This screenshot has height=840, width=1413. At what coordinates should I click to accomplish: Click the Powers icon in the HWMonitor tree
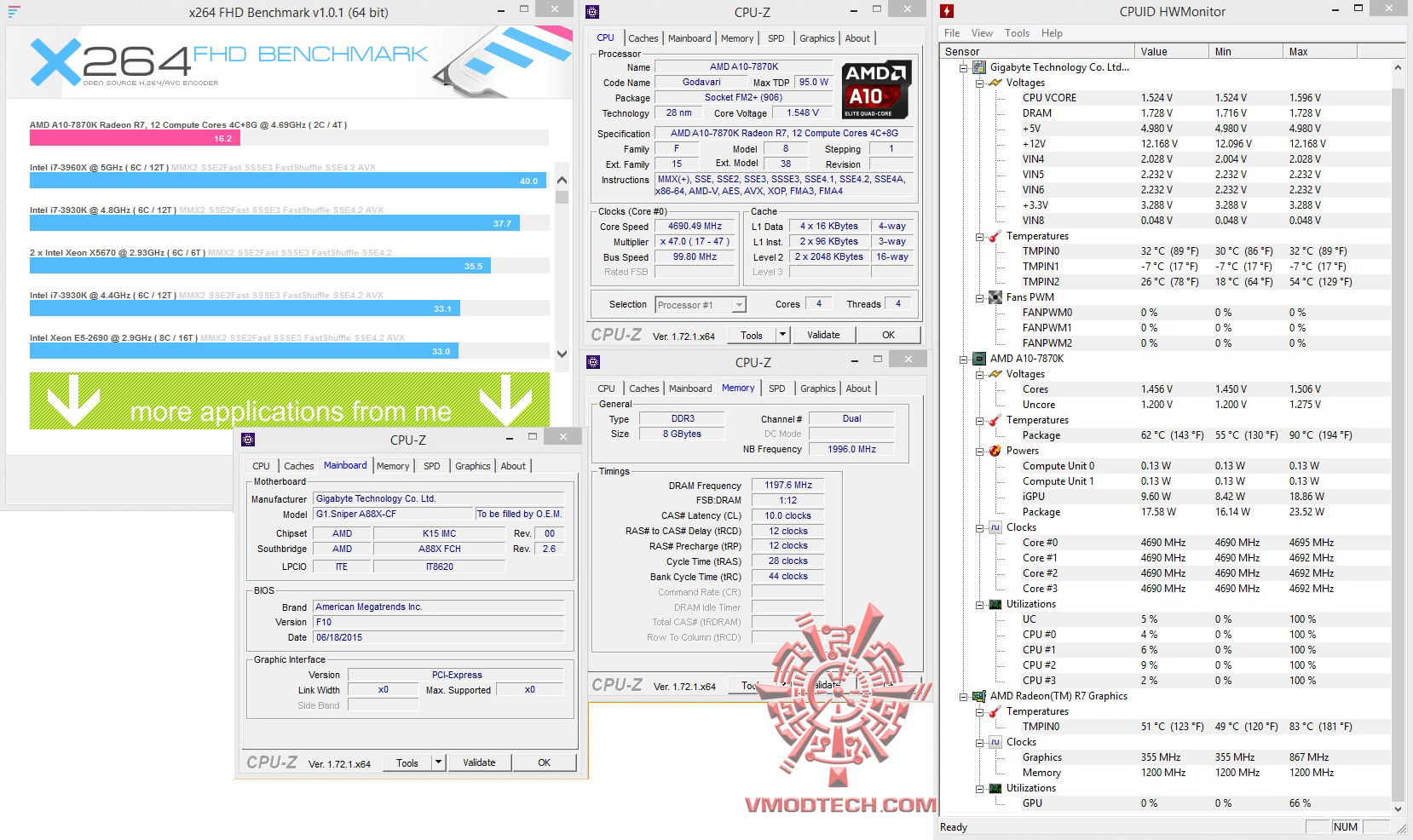995,451
